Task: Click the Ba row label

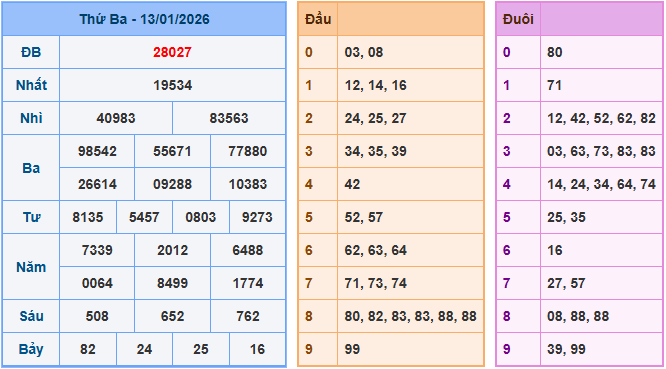Action: (31, 168)
